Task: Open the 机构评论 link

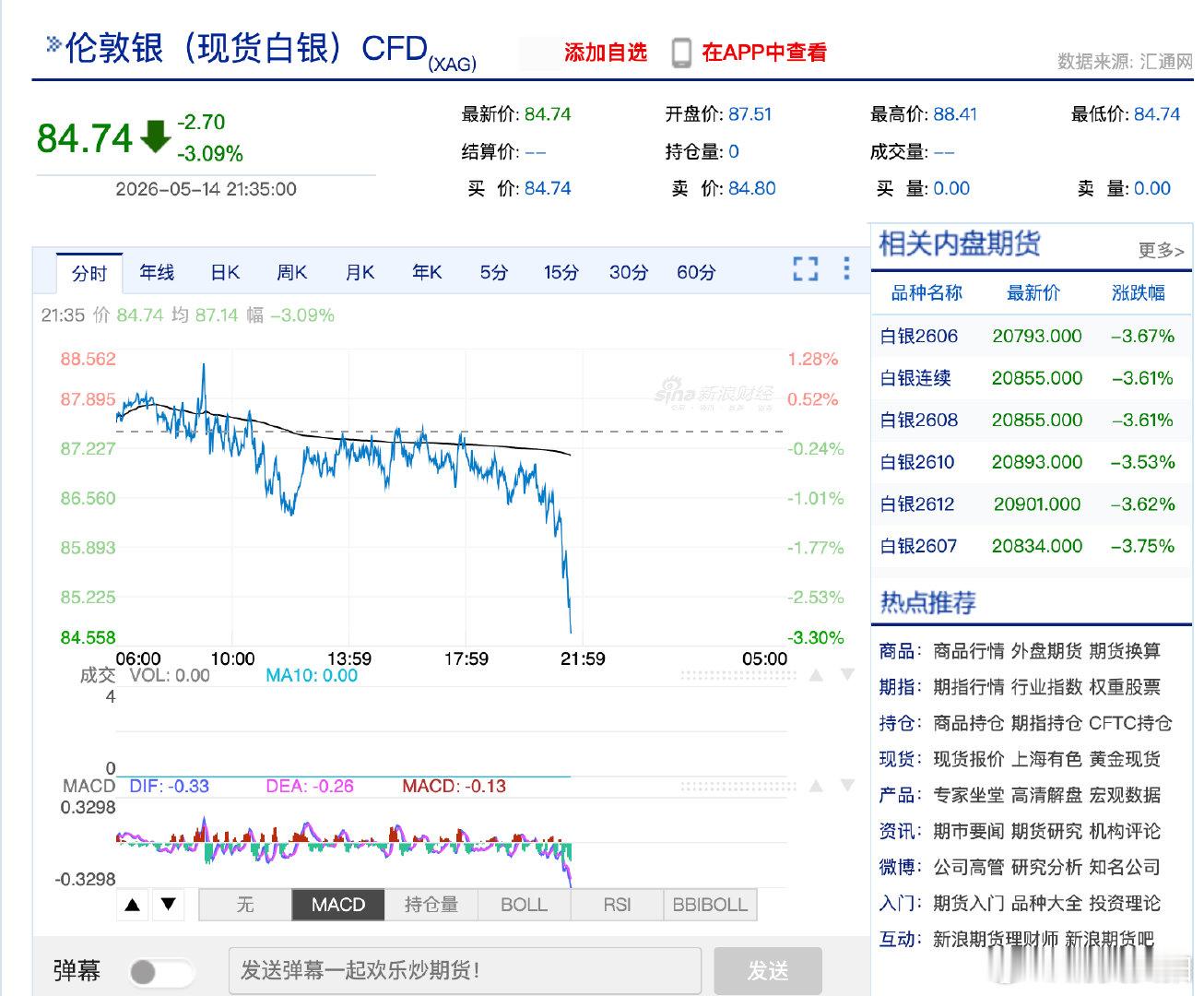Action: tap(1125, 831)
